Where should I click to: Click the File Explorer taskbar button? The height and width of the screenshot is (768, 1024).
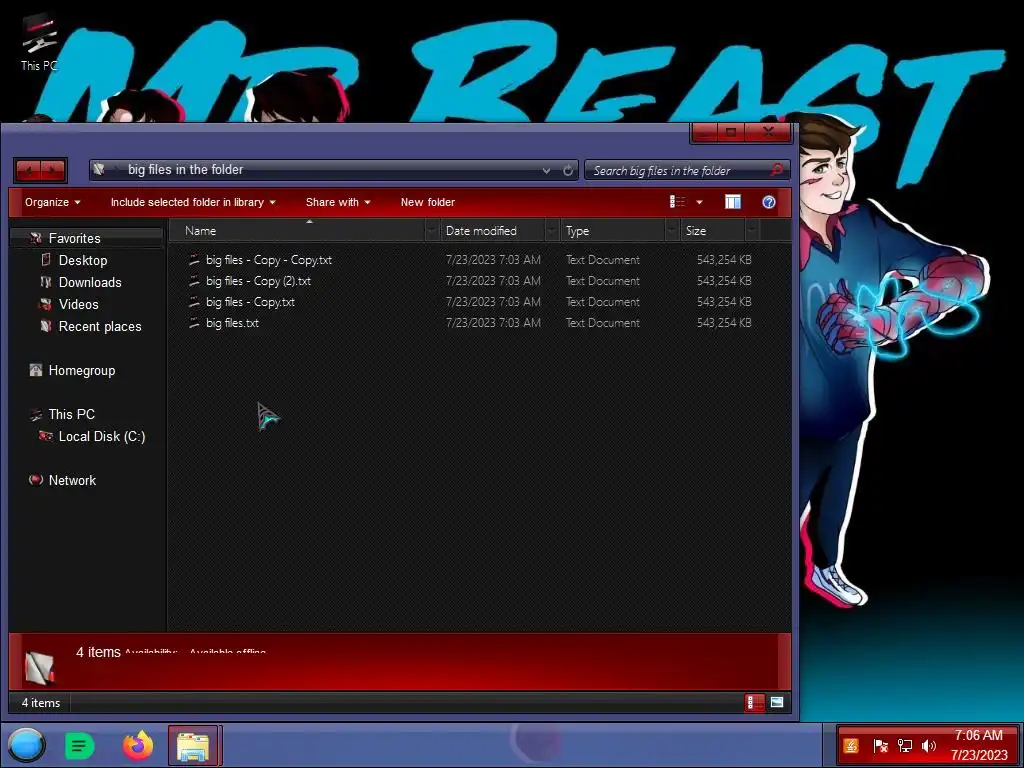(x=194, y=745)
